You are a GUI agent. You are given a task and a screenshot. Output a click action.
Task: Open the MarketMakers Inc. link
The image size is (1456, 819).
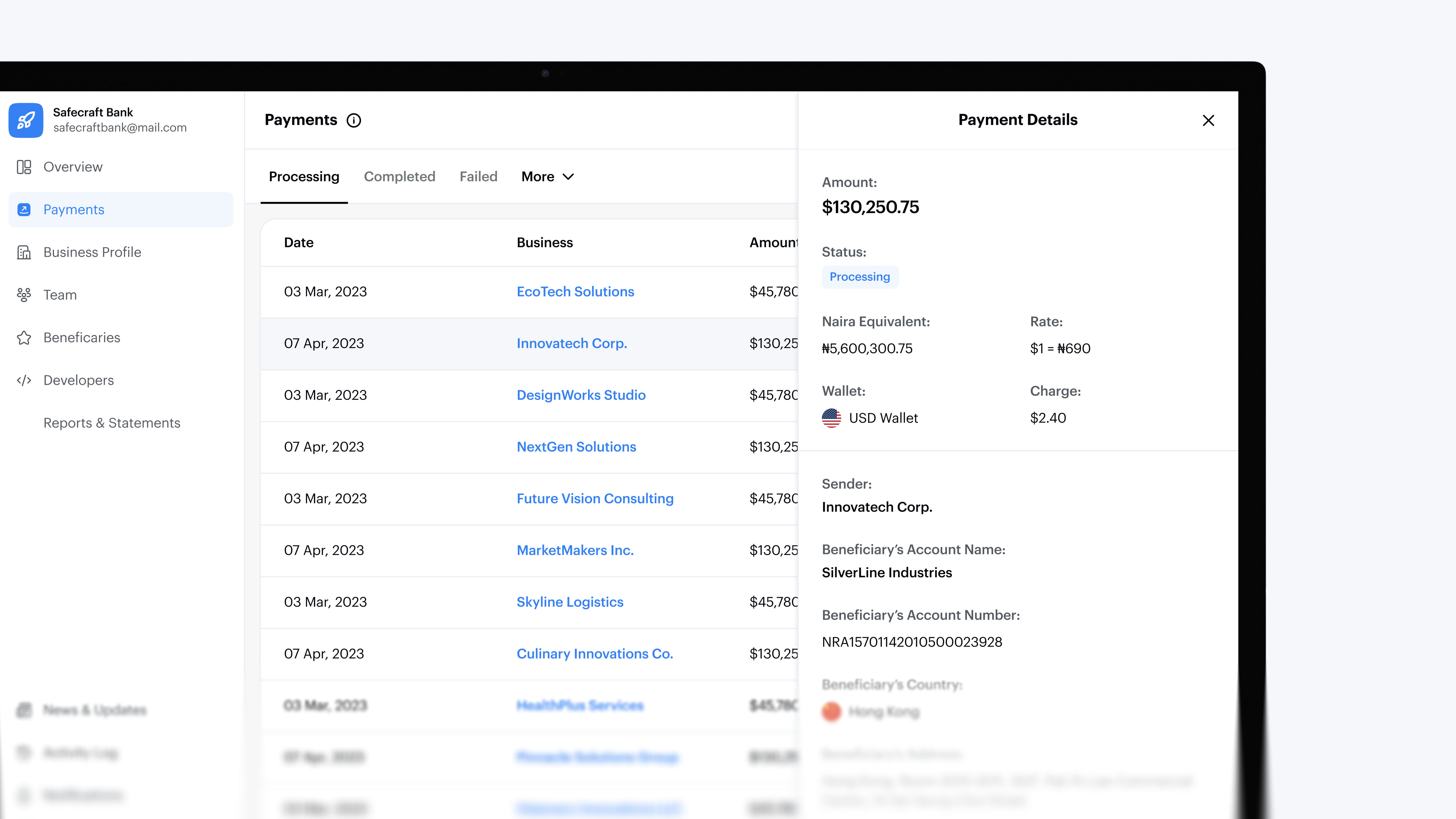[x=575, y=551]
